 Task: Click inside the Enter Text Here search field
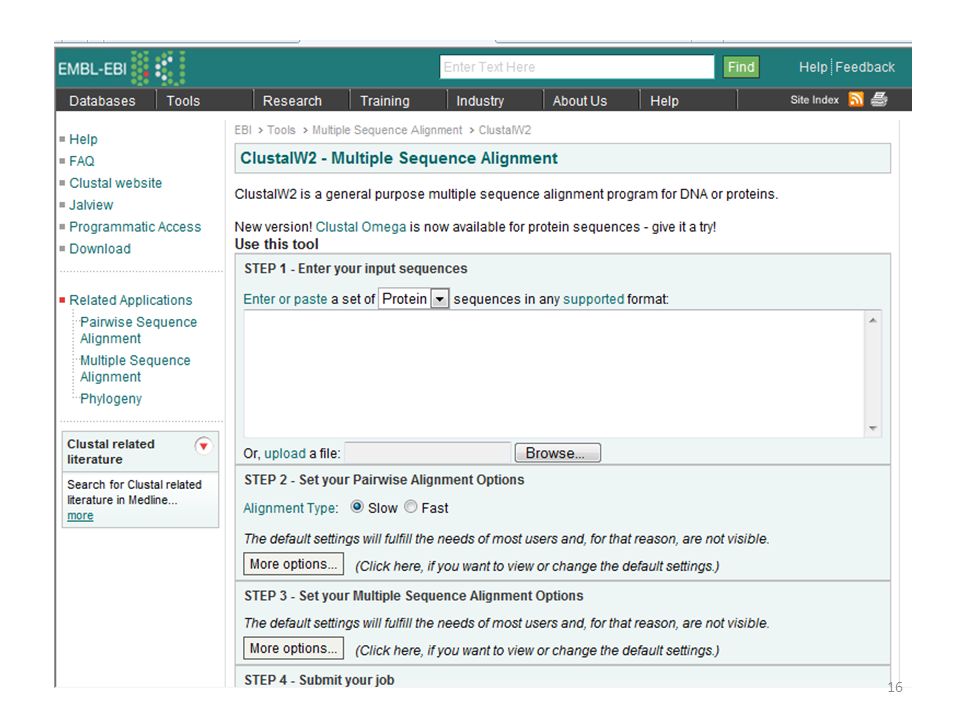(x=577, y=67)
